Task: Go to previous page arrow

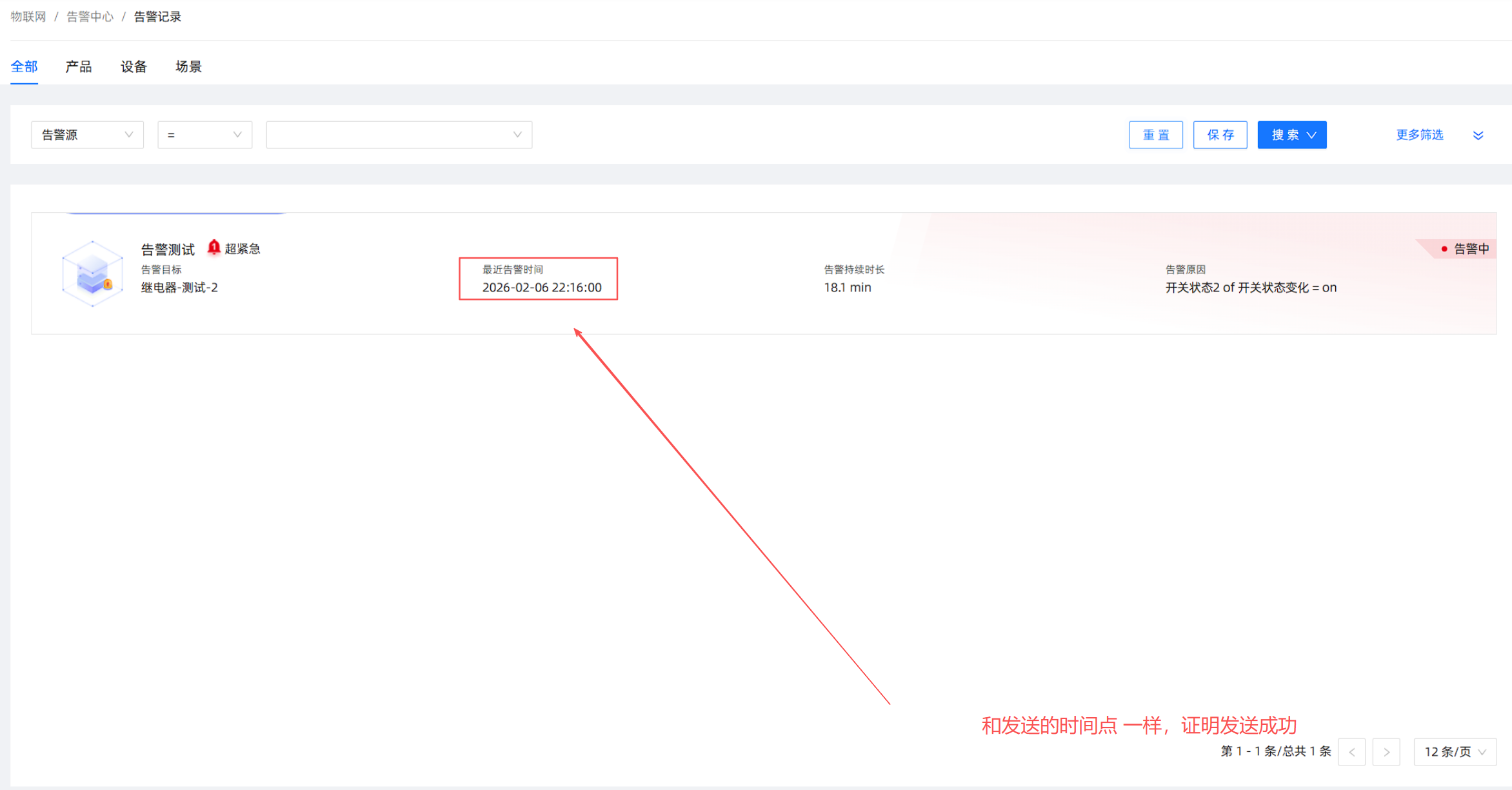Action: pos(1351,752)
